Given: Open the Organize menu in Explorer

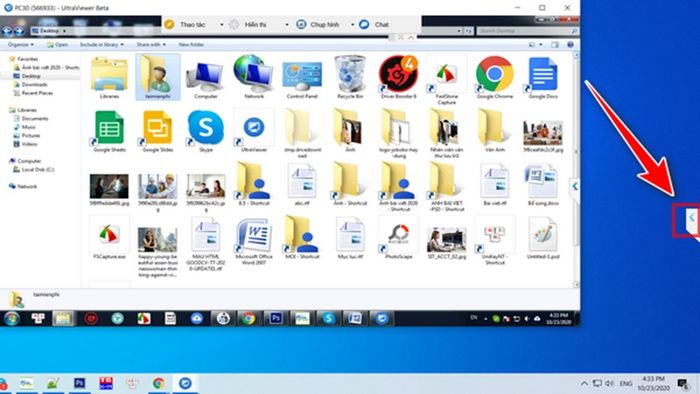Looking at the screenshot, I should [x=21, y=45].
